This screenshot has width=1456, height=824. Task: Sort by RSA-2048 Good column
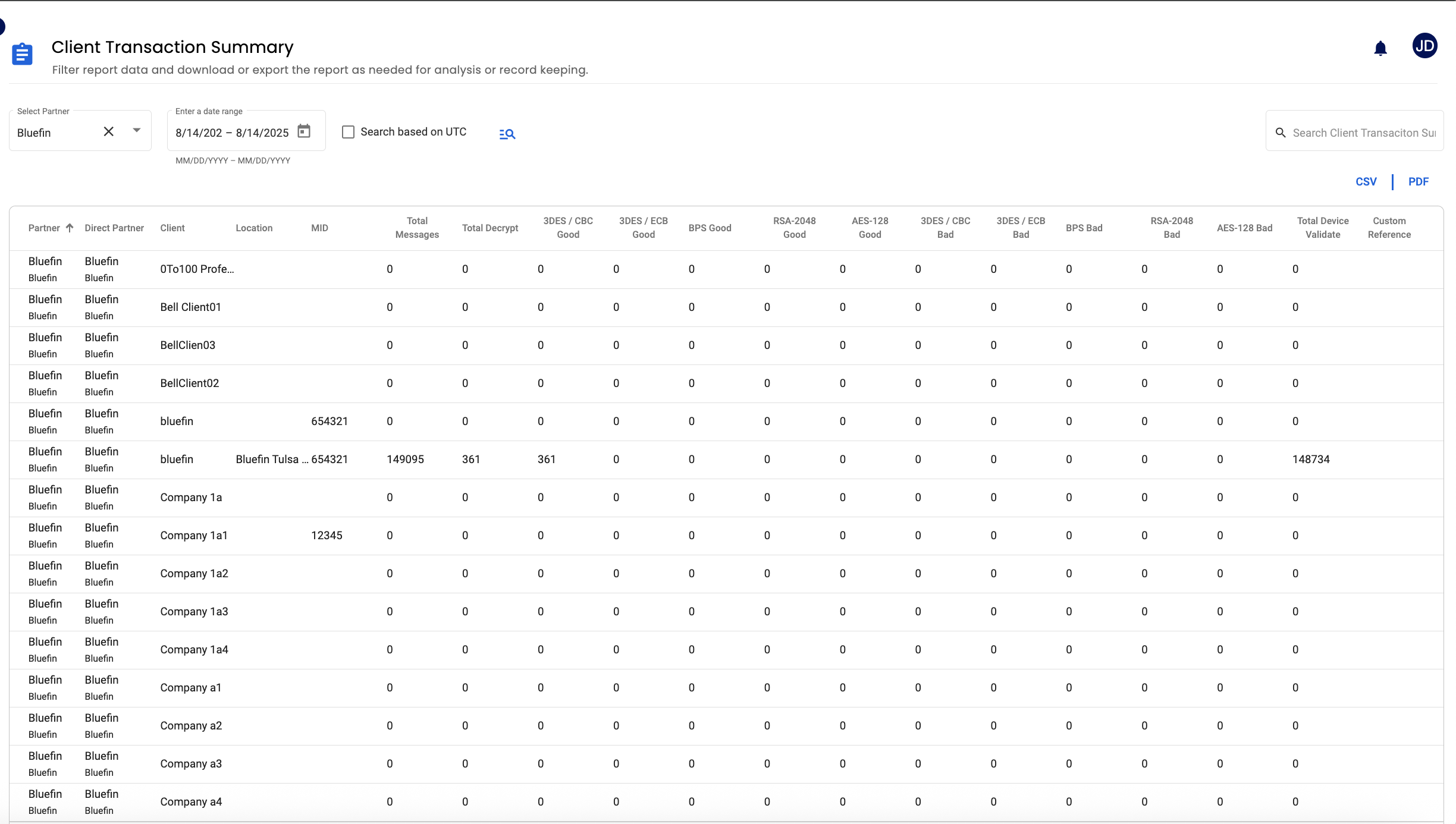point(795,228)
